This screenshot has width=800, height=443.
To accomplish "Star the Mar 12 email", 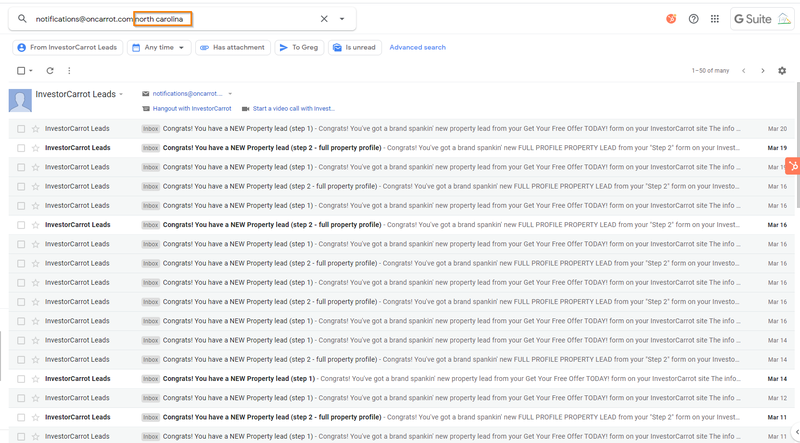I will [x=35, y=398].
